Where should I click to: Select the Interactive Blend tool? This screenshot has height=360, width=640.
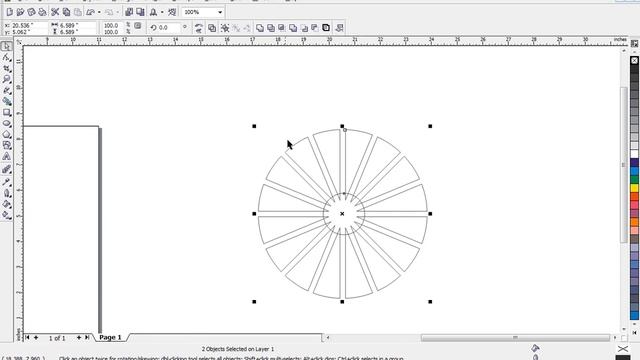(x=6, y=169)
